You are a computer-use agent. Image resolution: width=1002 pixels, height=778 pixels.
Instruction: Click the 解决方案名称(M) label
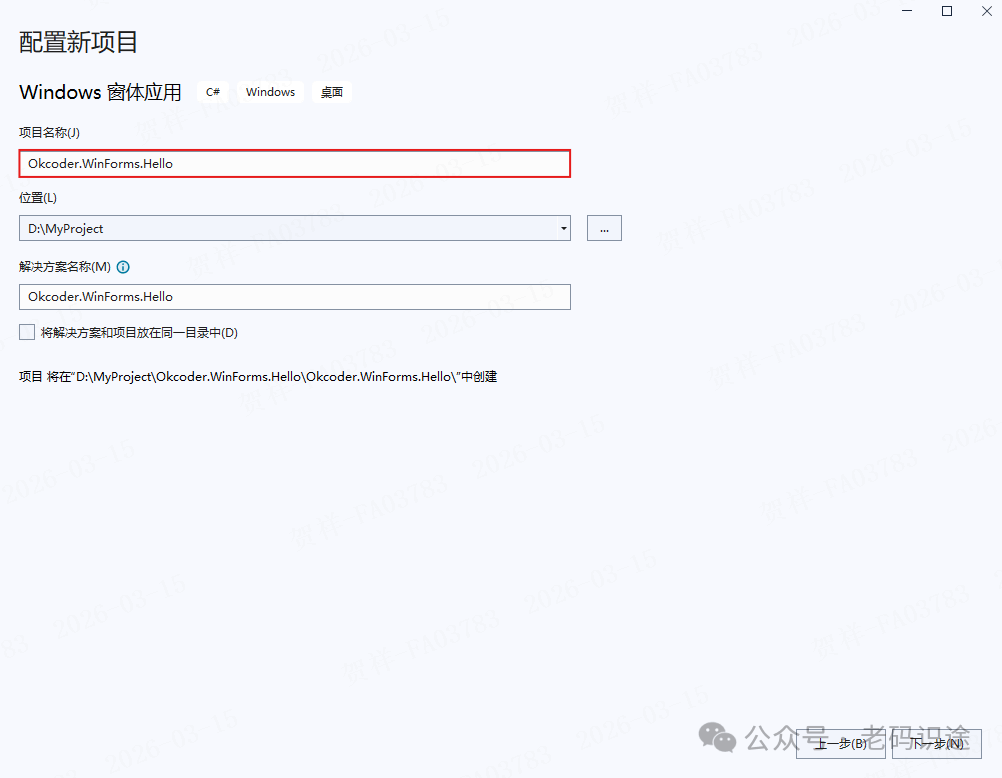click(65, 267)
